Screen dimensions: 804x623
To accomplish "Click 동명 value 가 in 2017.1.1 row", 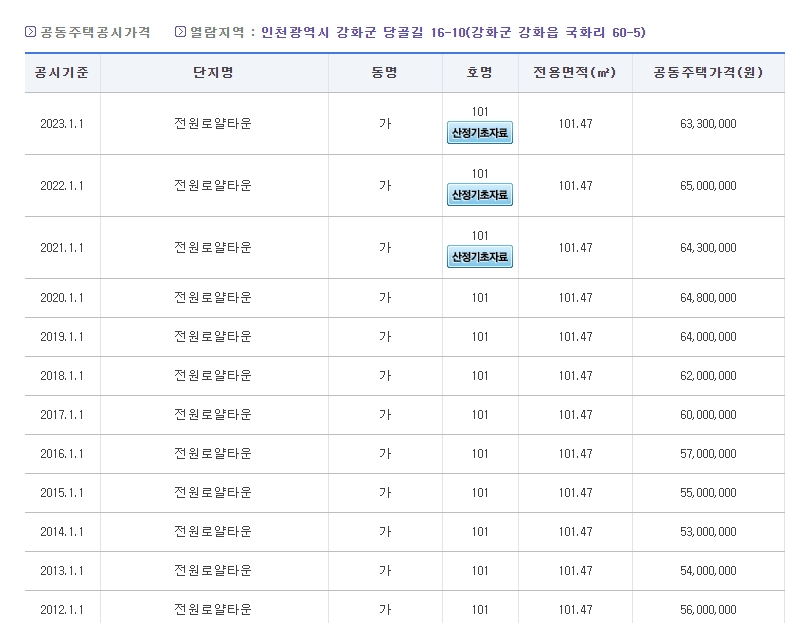I will tap(385, 415).
